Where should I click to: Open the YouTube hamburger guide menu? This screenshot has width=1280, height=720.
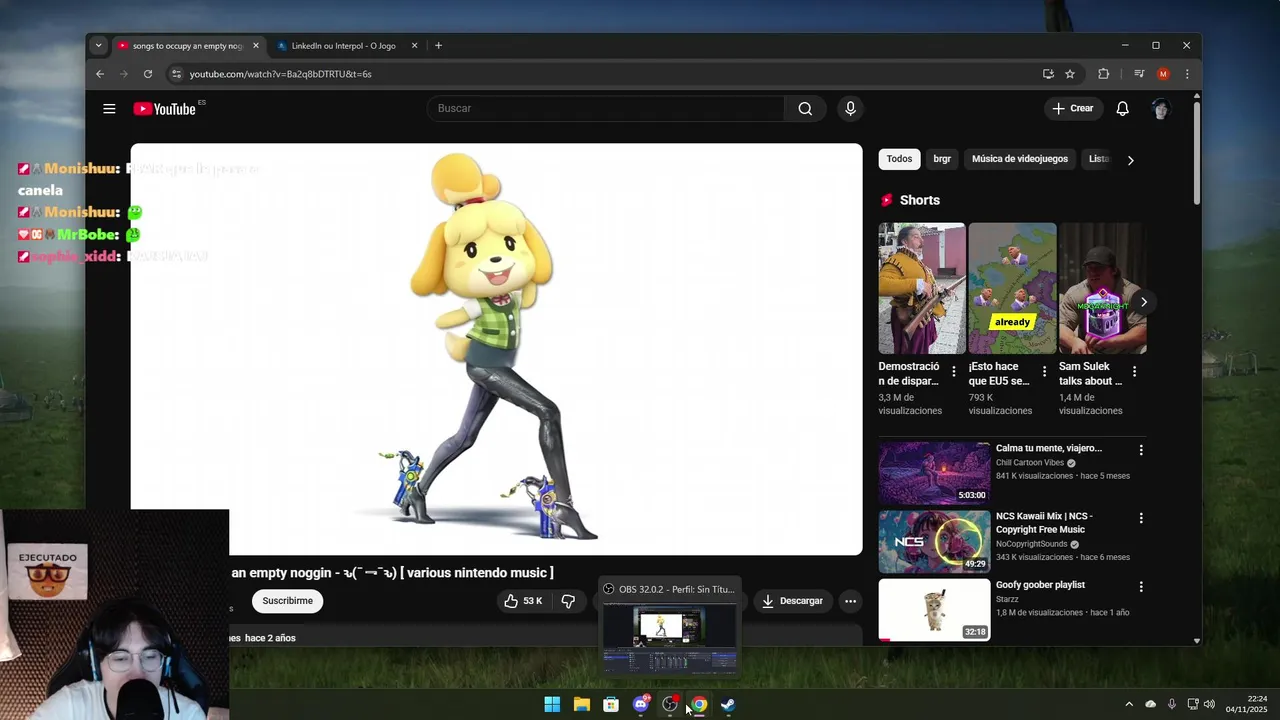[109, 109]
